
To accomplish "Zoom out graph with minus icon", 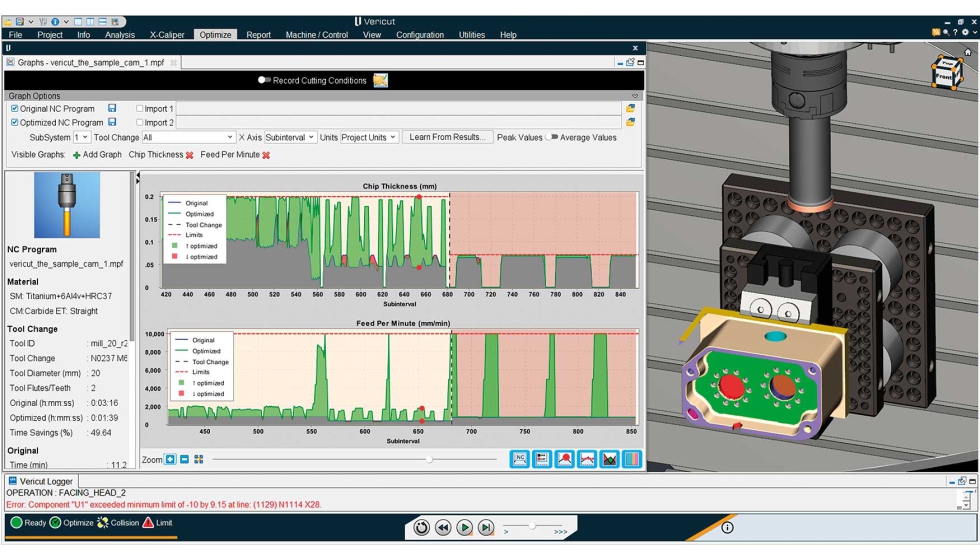I will [x=184, y=459].
